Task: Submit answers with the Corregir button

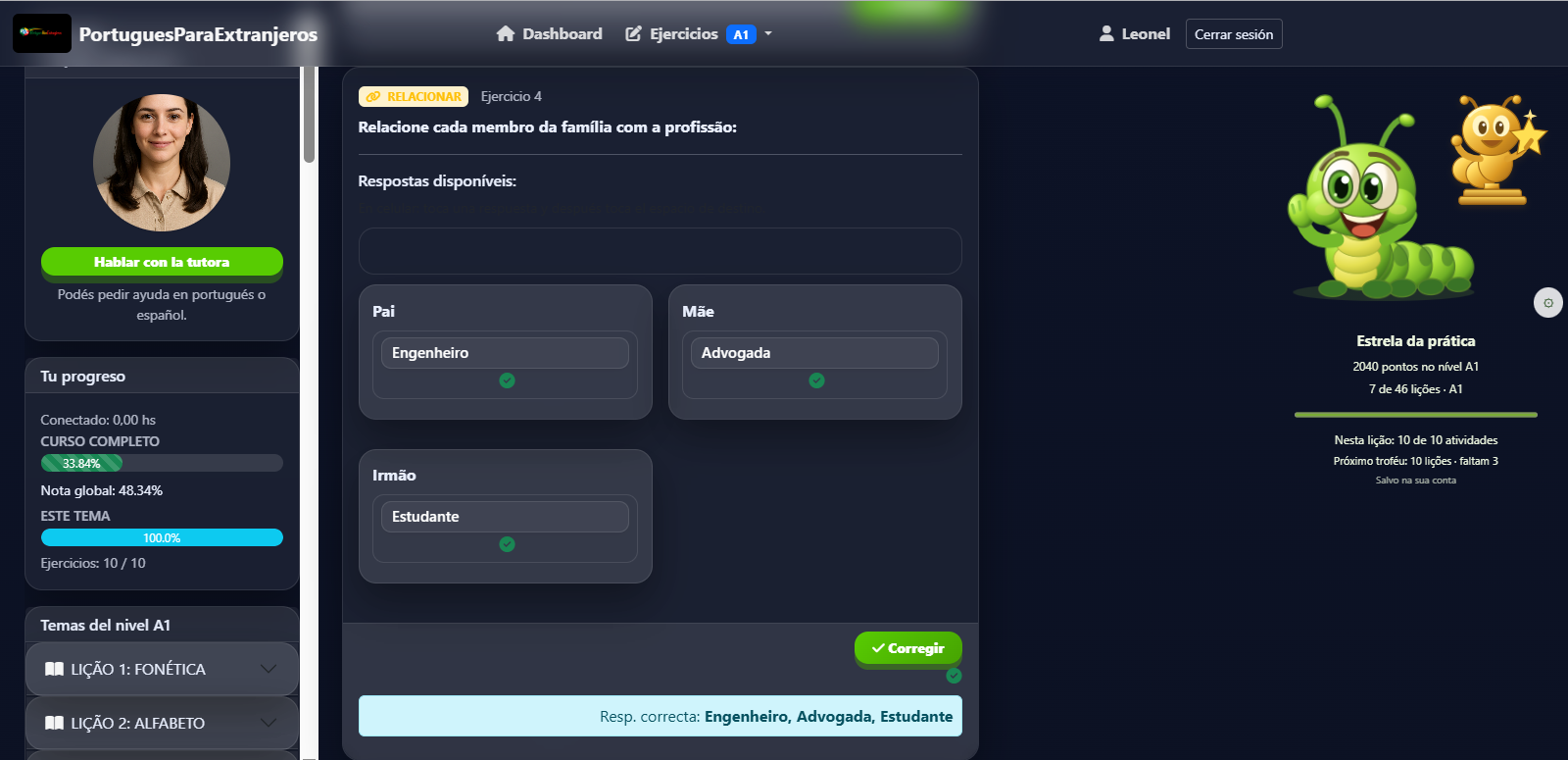Action: [x=908, y=648]
